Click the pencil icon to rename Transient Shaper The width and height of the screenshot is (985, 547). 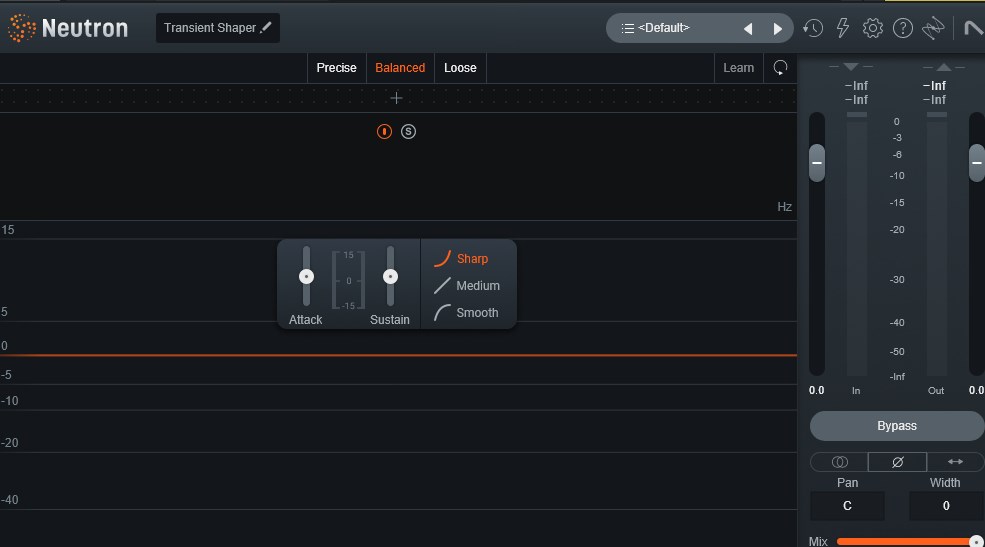pyautogui.click(x=266, y=28)
